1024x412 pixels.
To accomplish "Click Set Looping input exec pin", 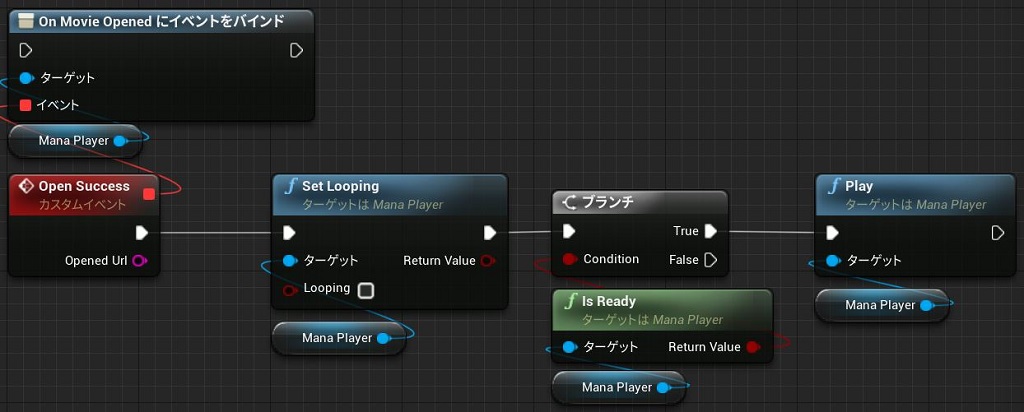I will [289, 232].
